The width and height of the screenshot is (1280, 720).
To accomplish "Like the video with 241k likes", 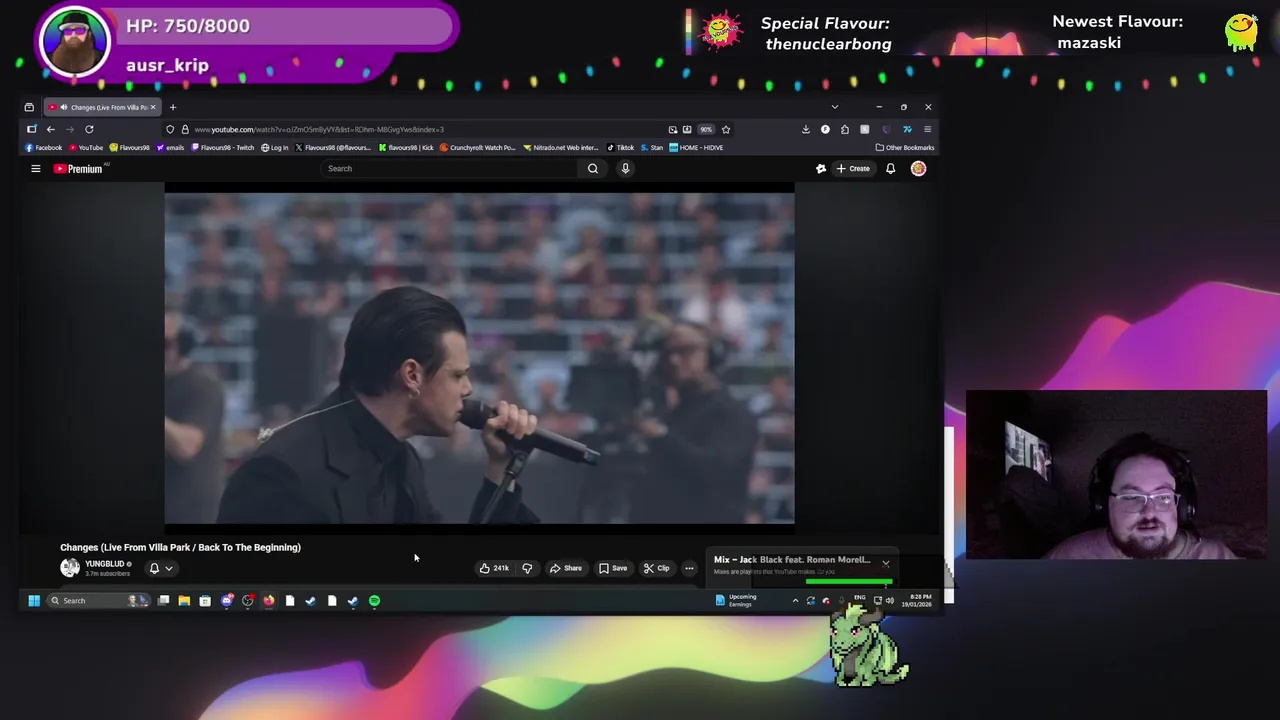I will pyautogui.click(x=494, y=568).
